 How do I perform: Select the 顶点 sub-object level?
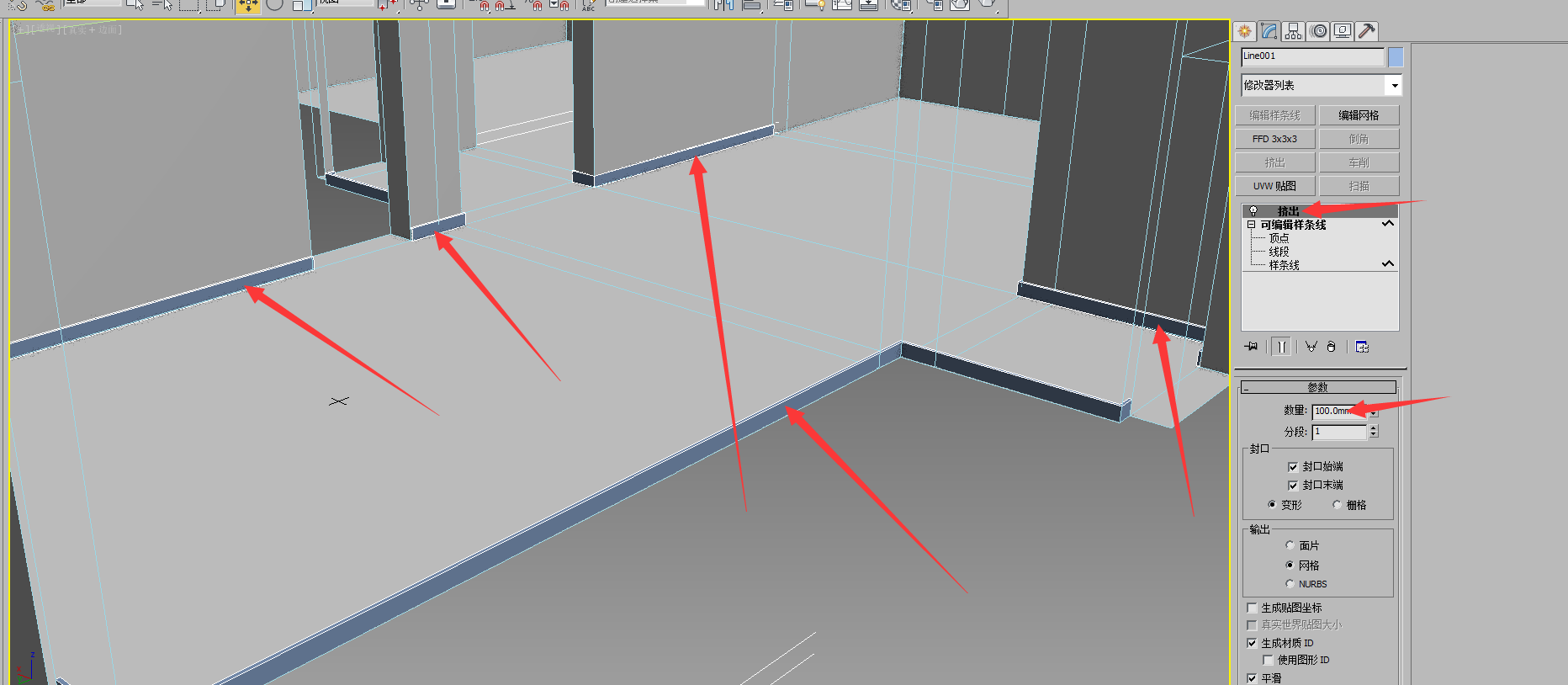1279,238
